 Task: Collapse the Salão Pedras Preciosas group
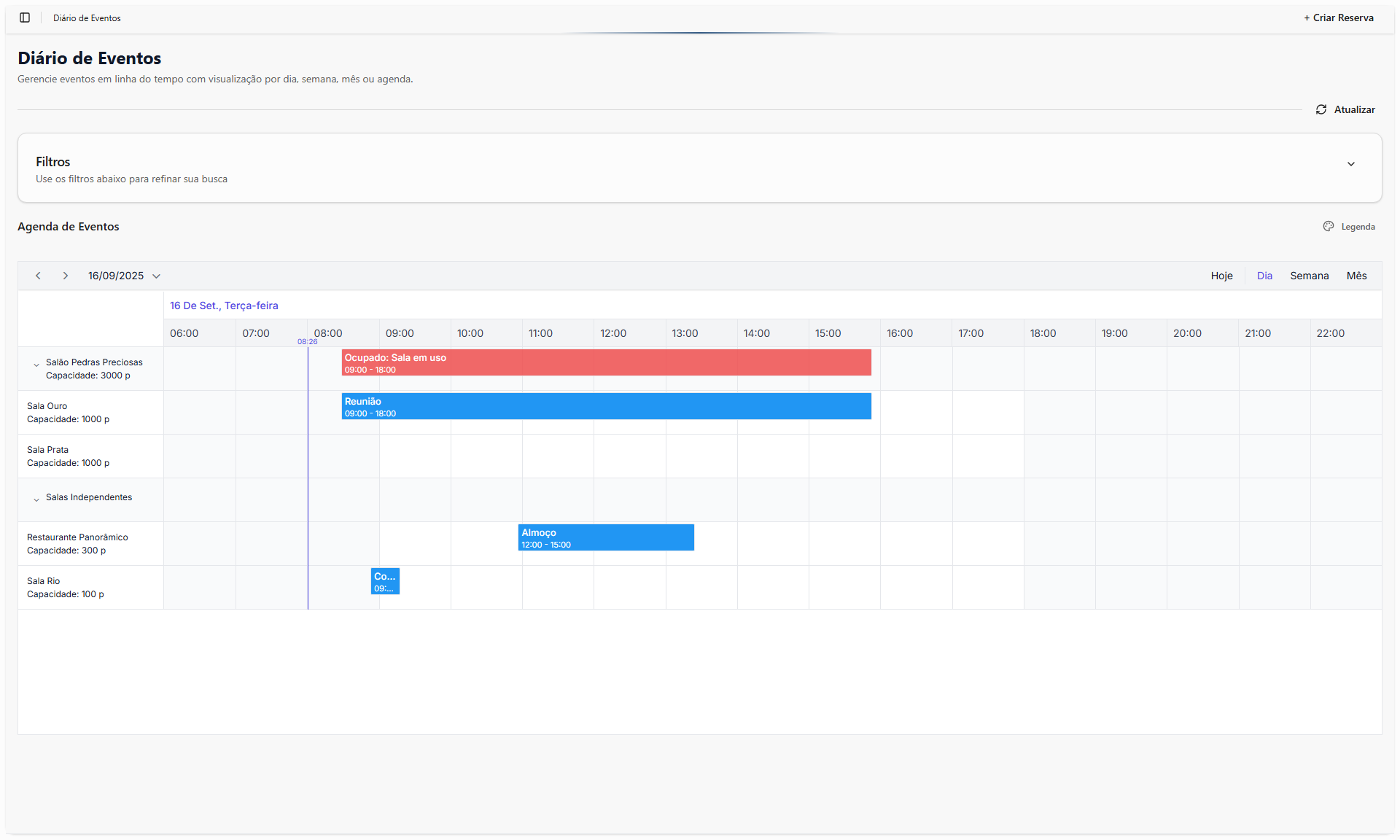[x=36, y=365]
